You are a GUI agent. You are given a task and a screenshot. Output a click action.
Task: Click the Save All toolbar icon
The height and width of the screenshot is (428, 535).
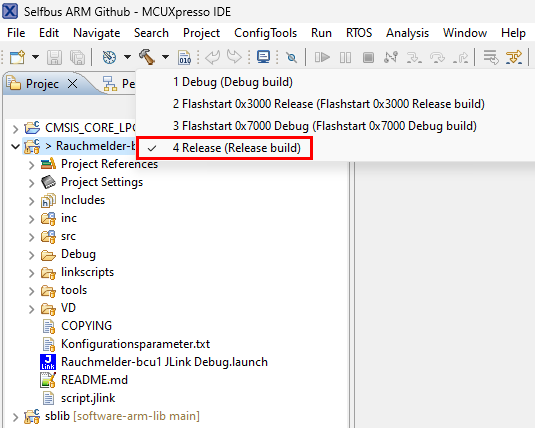pos(77,57)
